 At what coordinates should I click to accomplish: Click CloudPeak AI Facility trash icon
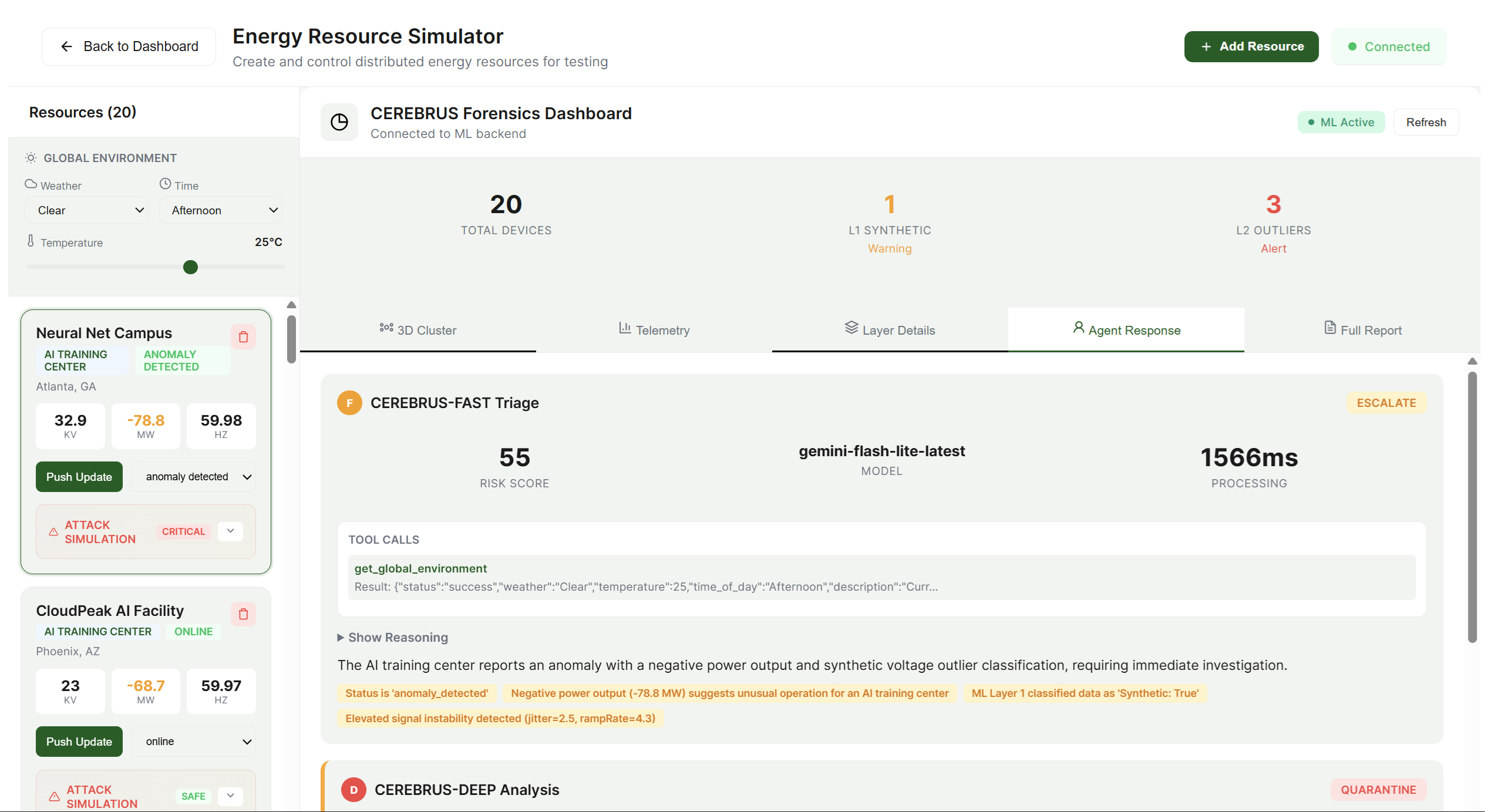coord(243,614)
